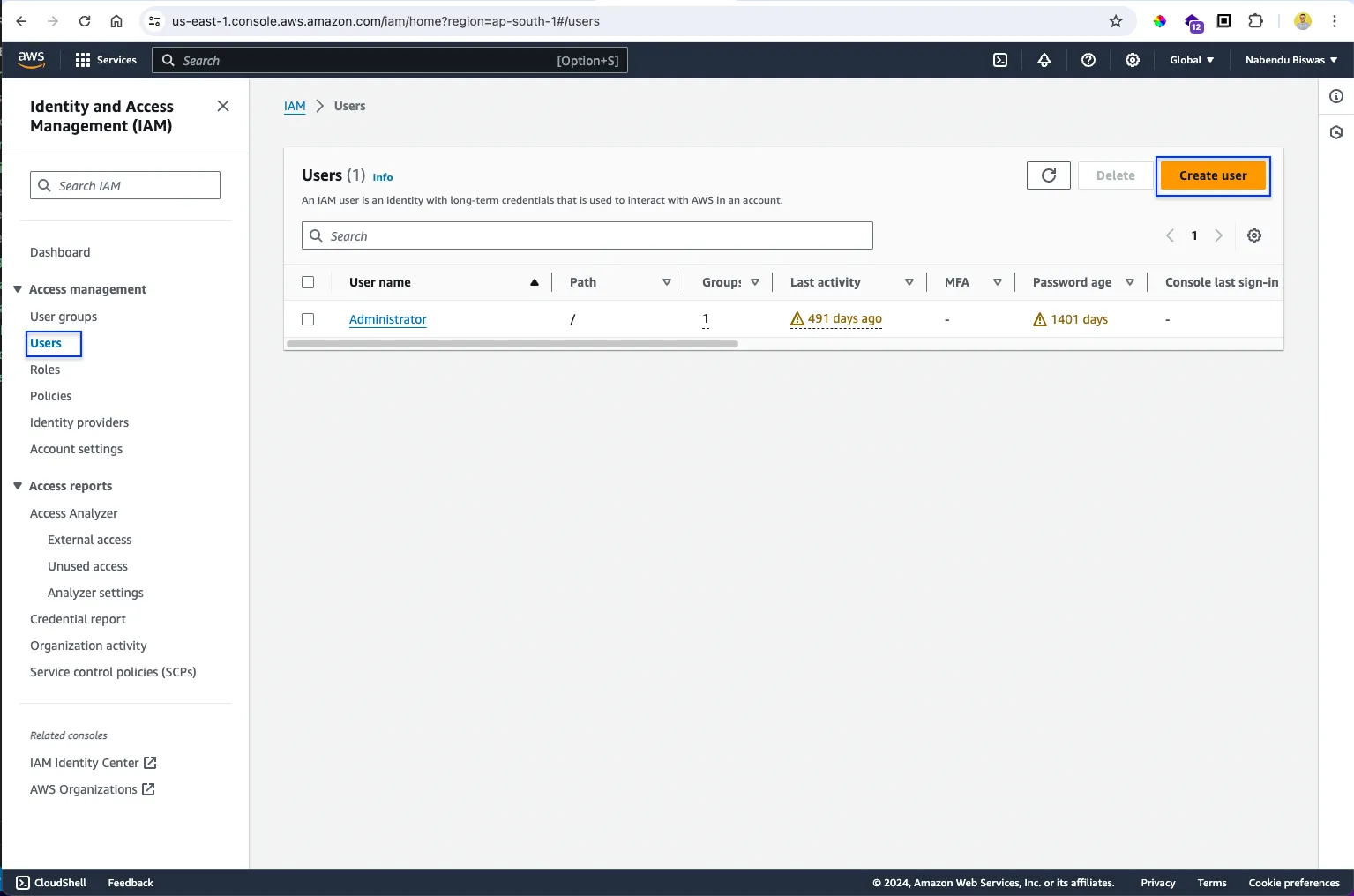The image size is (1354, 896).
Task: Check the Administrator user row checkbox
Action: (308, 319)
